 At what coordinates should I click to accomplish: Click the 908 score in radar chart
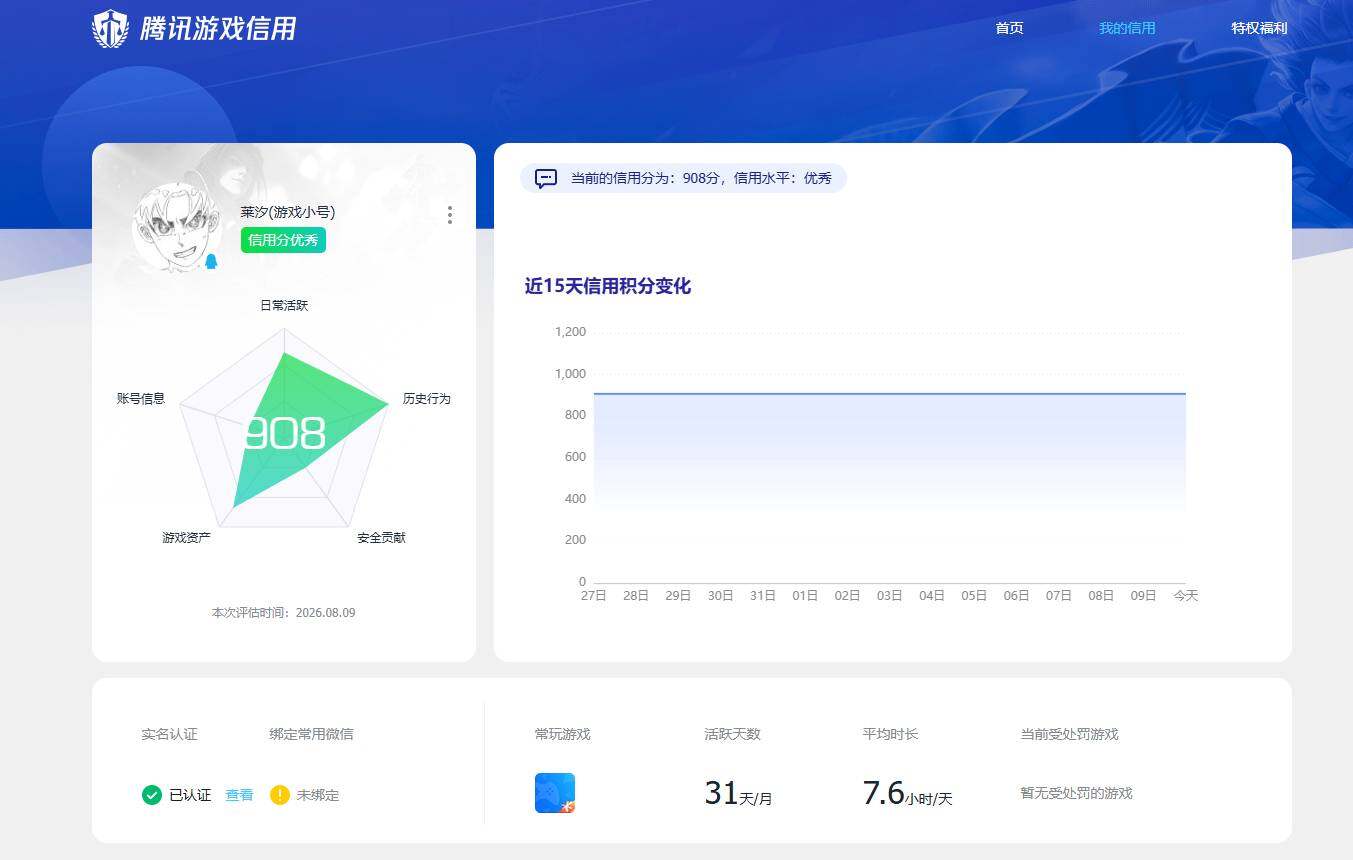click(285, 434)
